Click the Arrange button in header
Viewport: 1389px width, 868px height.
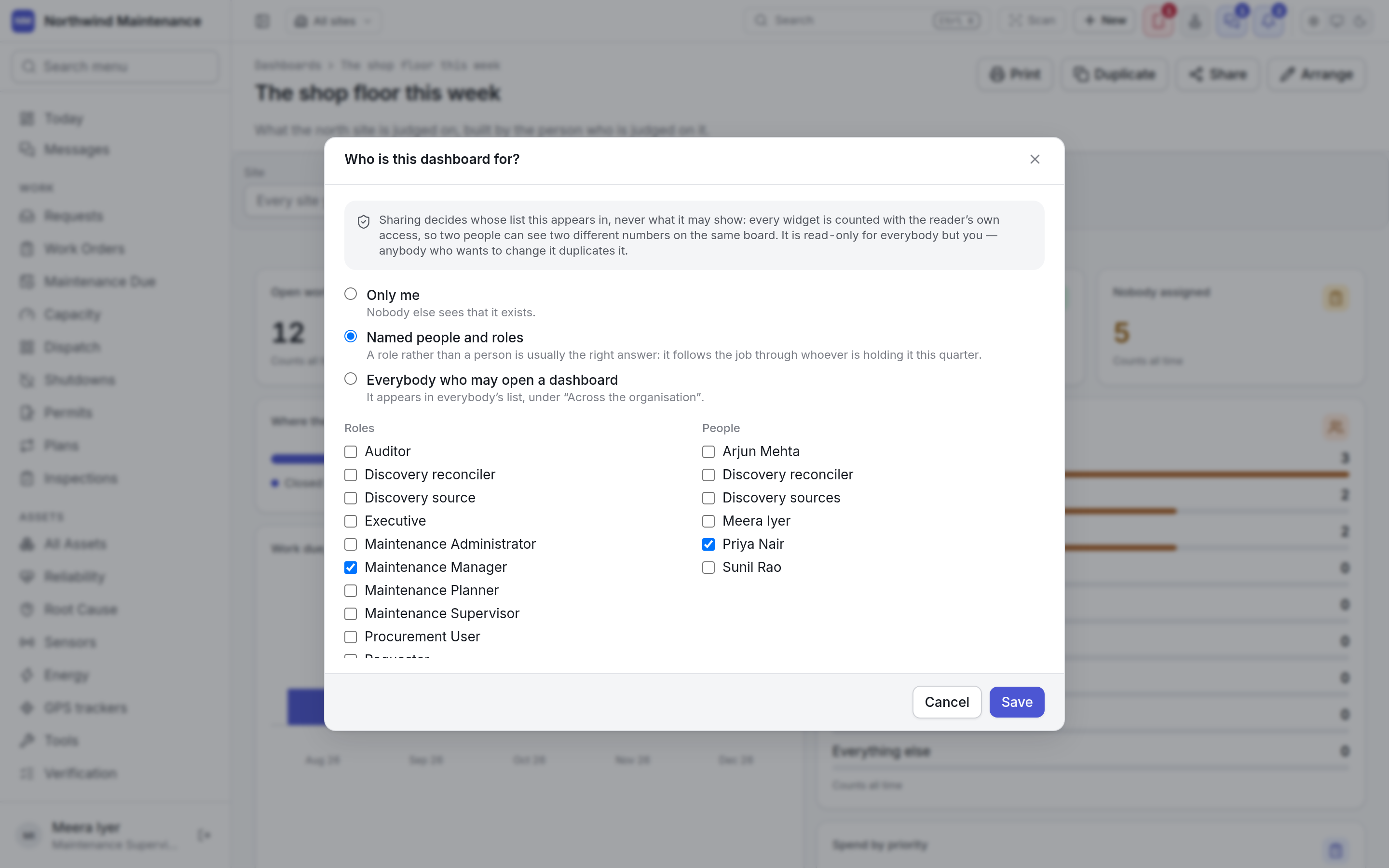click(1316, 74)
